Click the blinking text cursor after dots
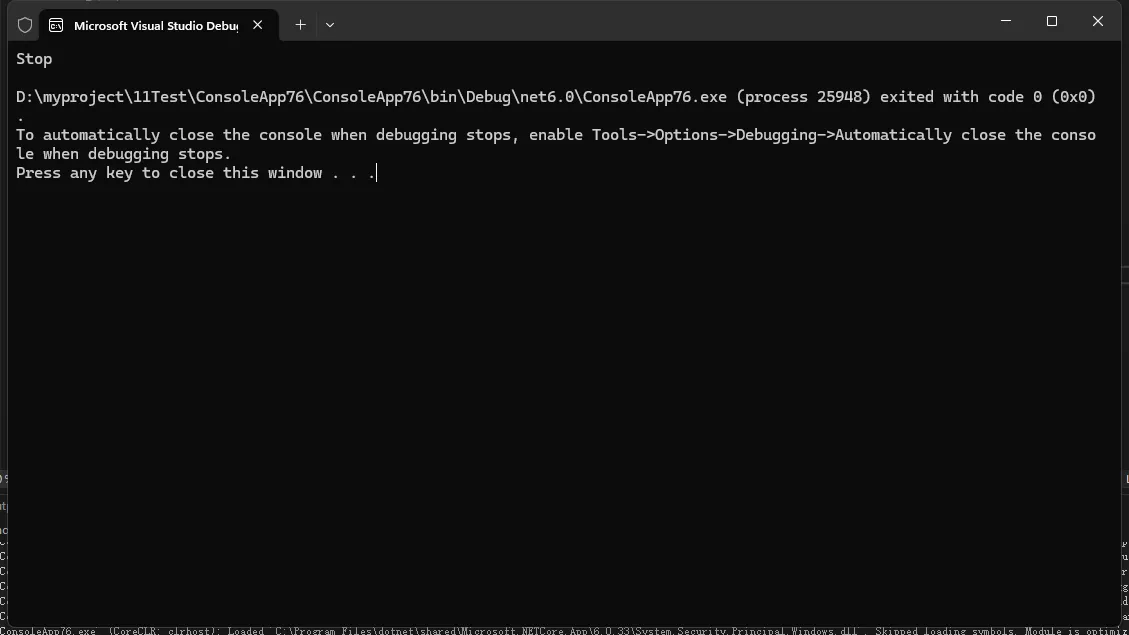The image size is (1129, 635). (377, 173)
